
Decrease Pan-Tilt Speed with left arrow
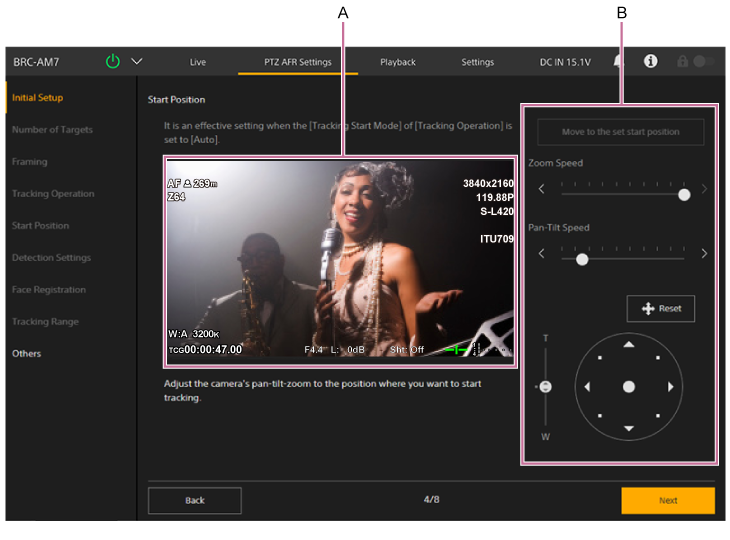542,254
